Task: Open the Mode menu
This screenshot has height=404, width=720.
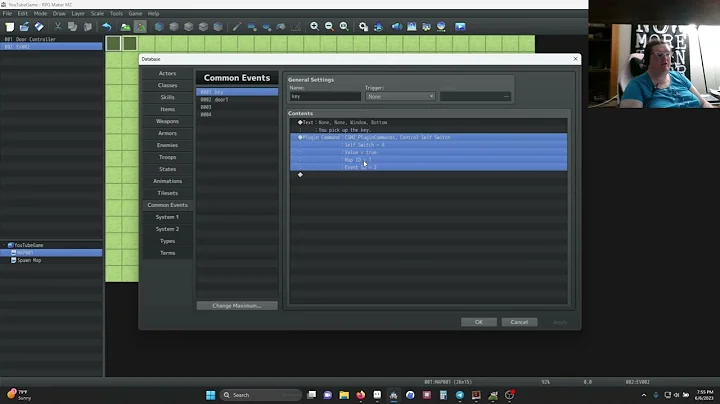Action: [40, 14]
